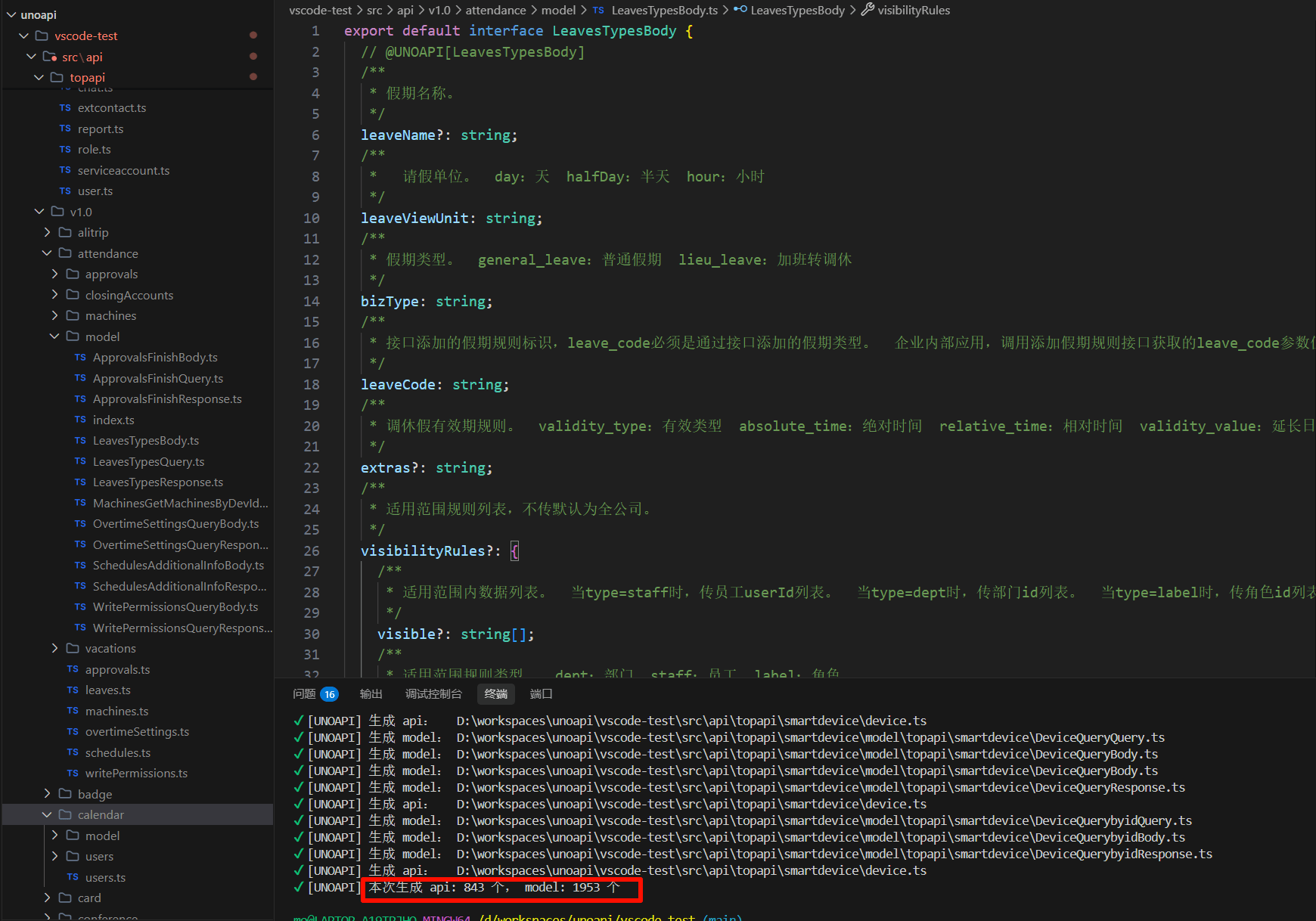1316x921 pixels.
Task: Click the TS file icon in breadcrumb bar
Action: pos(598,11)
